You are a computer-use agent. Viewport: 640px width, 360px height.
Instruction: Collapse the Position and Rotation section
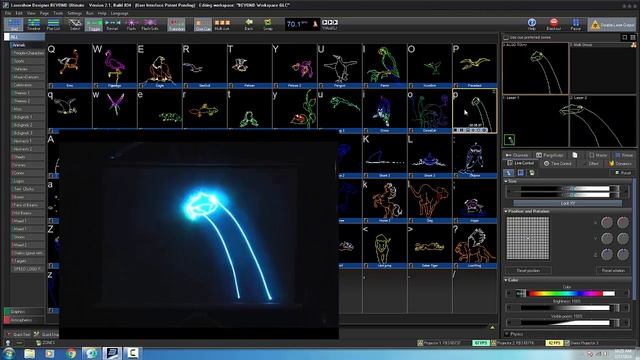[x=506, y=211]
